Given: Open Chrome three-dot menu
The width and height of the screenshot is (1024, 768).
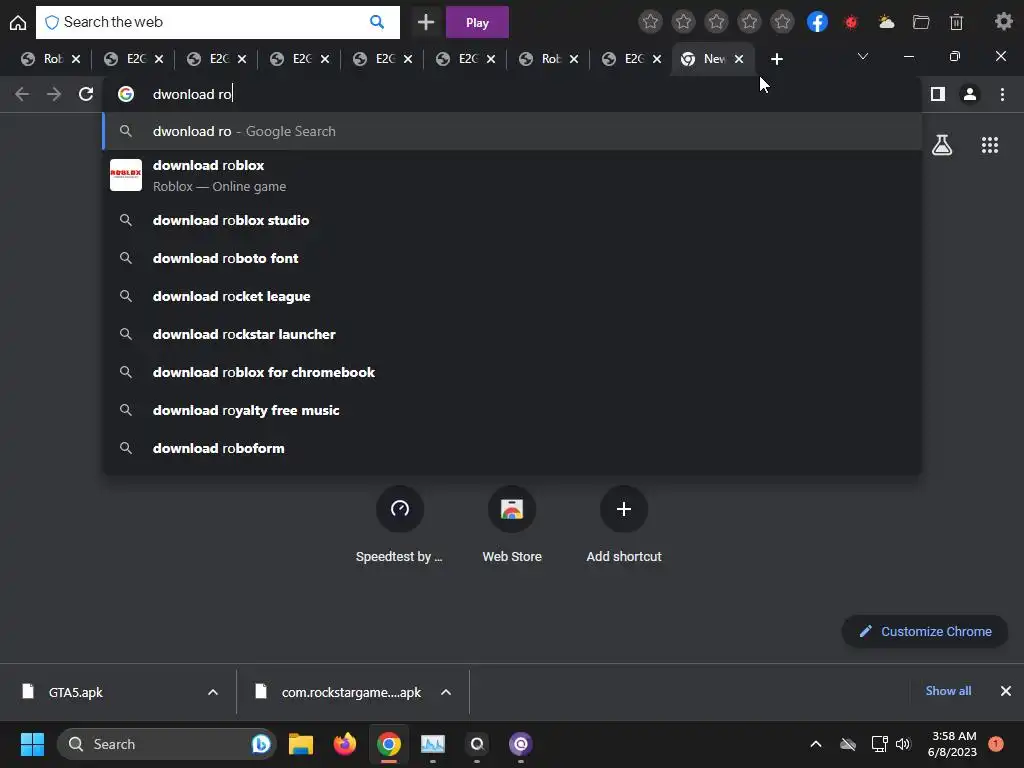Looking at the screenshot, I should [x=1002, y=94].
